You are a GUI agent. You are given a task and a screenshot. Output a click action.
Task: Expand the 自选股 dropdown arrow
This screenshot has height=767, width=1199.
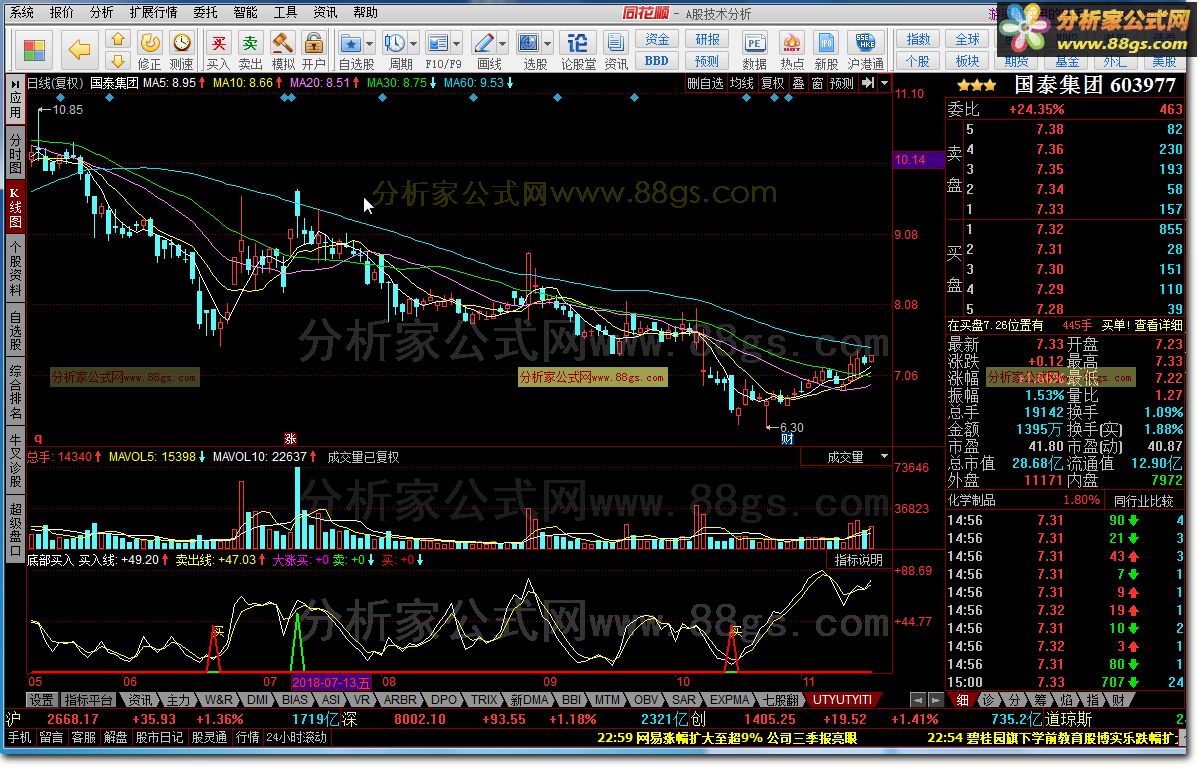pyautogui.click(x=370, y=44)
